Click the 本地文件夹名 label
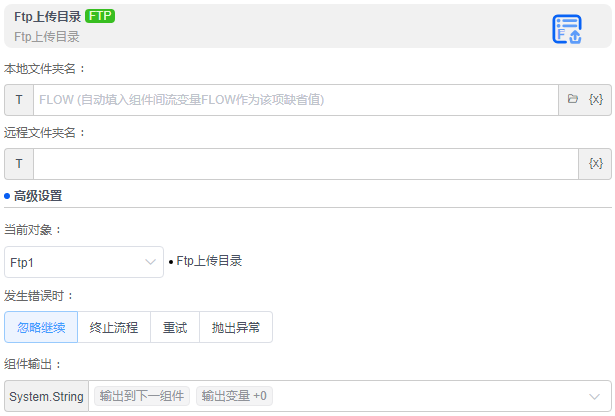615x416 pixels. point(44,69)
